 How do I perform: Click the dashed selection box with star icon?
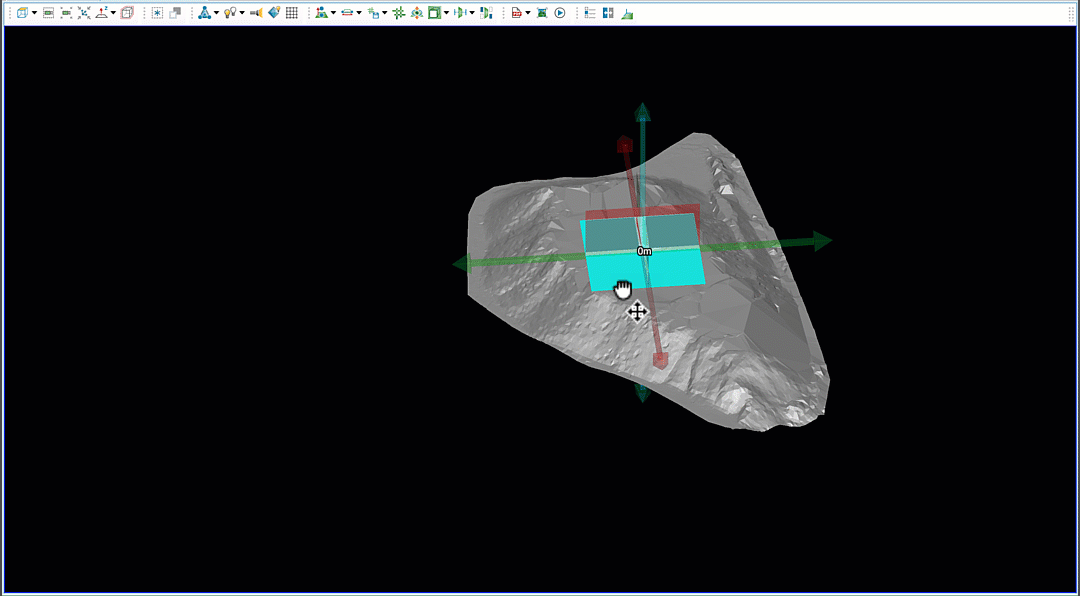157,13
